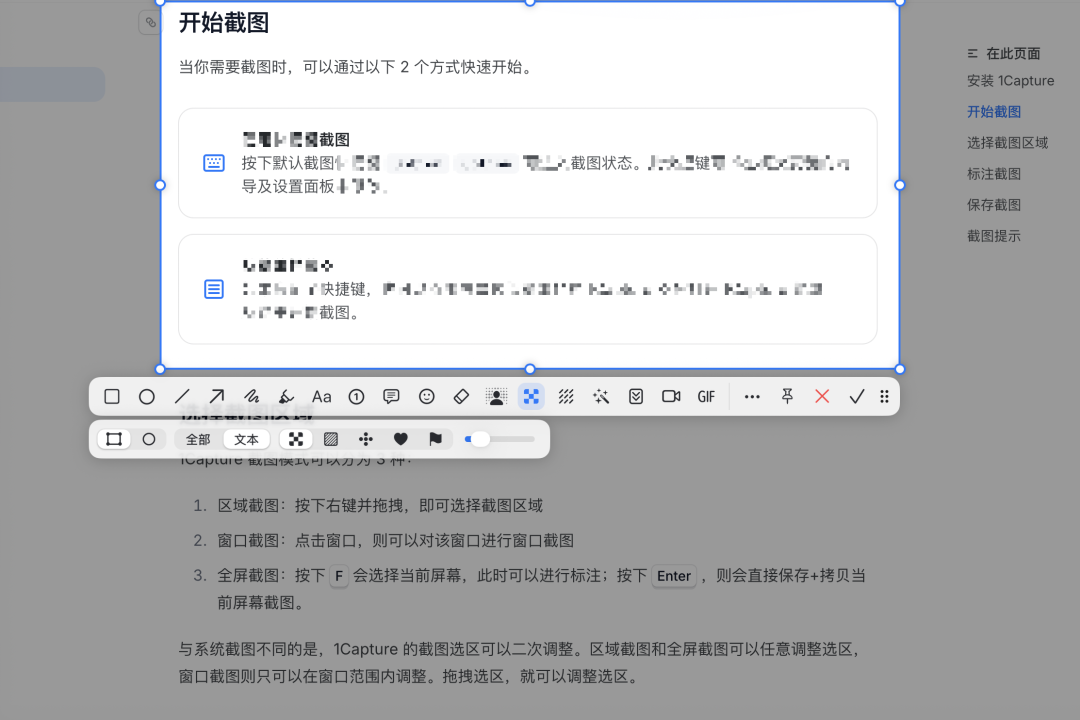The width and height of the screenshot is (1080, 720).
Task: Click the keyboard shortcut card icon
Action: click(214, 163)
